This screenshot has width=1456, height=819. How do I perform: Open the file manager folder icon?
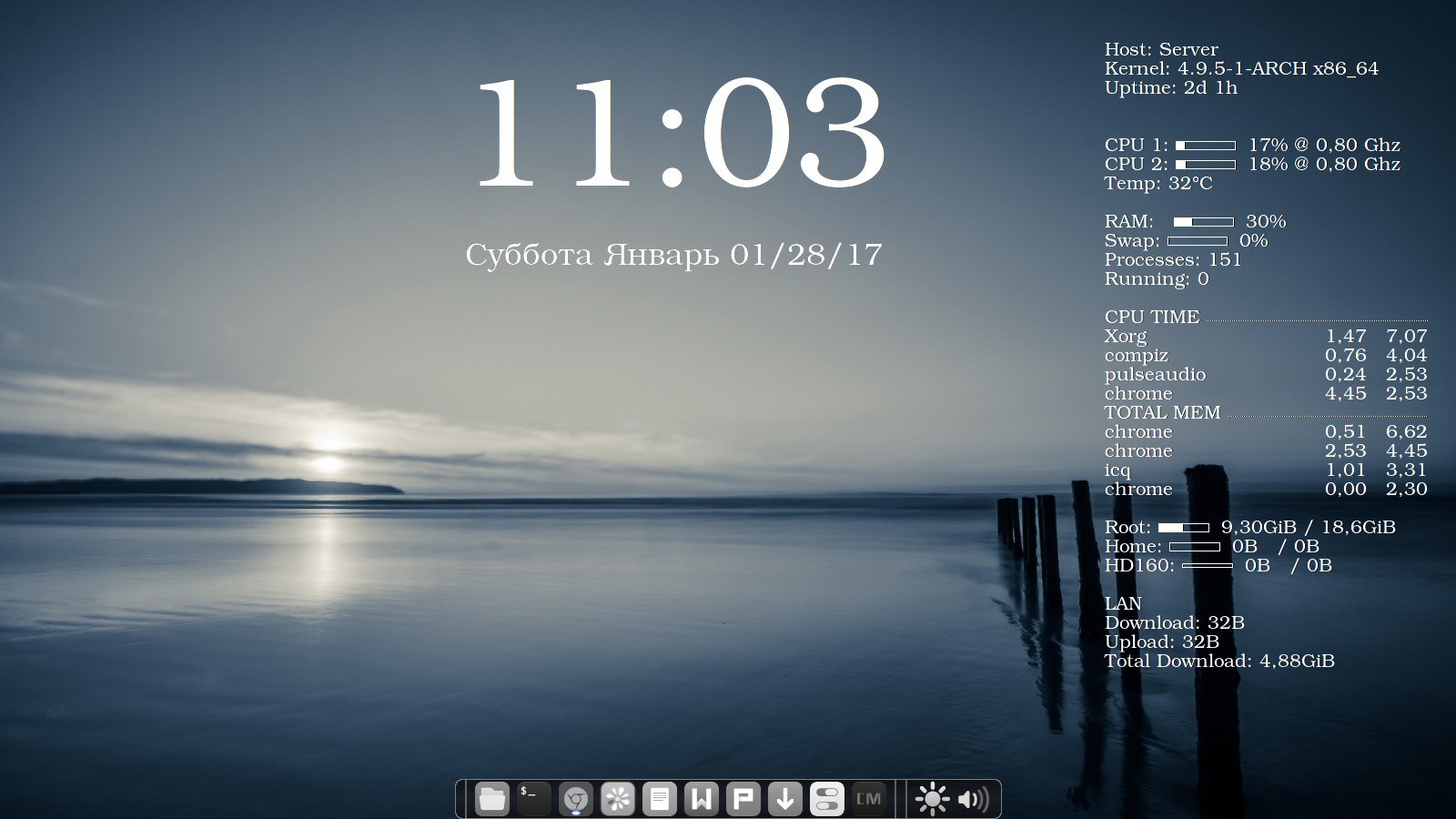tap(492, 799)
